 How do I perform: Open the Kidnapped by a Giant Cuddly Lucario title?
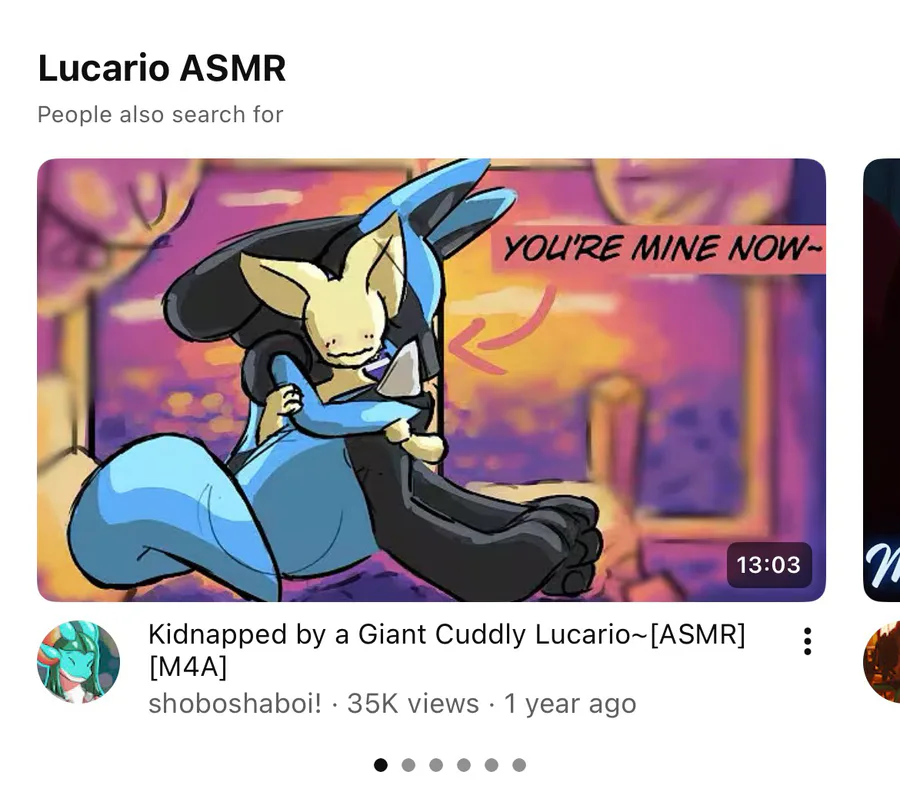click(x=447, y=650)
